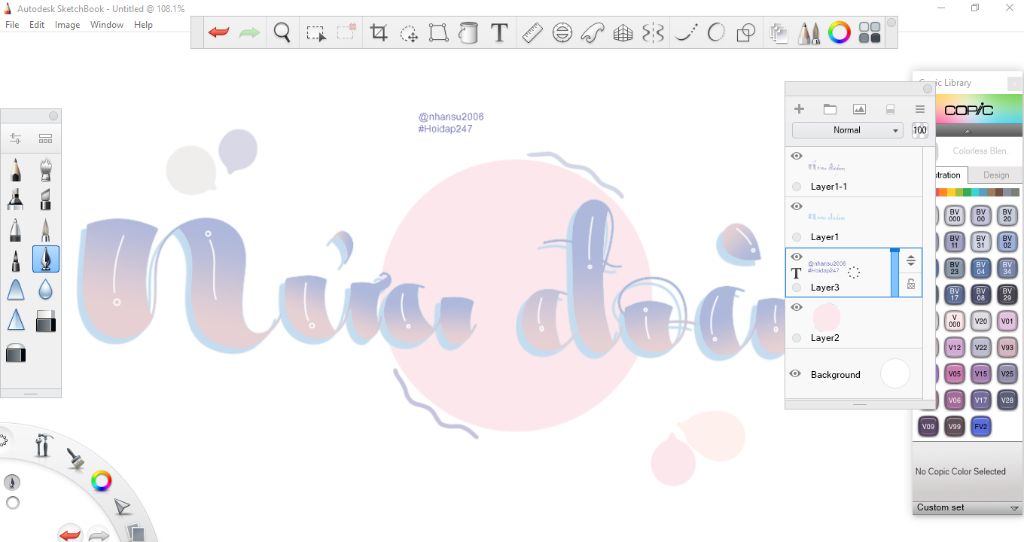Screen dimensions: 1024x542
Task: Click the round marker beside Layer1-1 name
Action: click(796, 187)
